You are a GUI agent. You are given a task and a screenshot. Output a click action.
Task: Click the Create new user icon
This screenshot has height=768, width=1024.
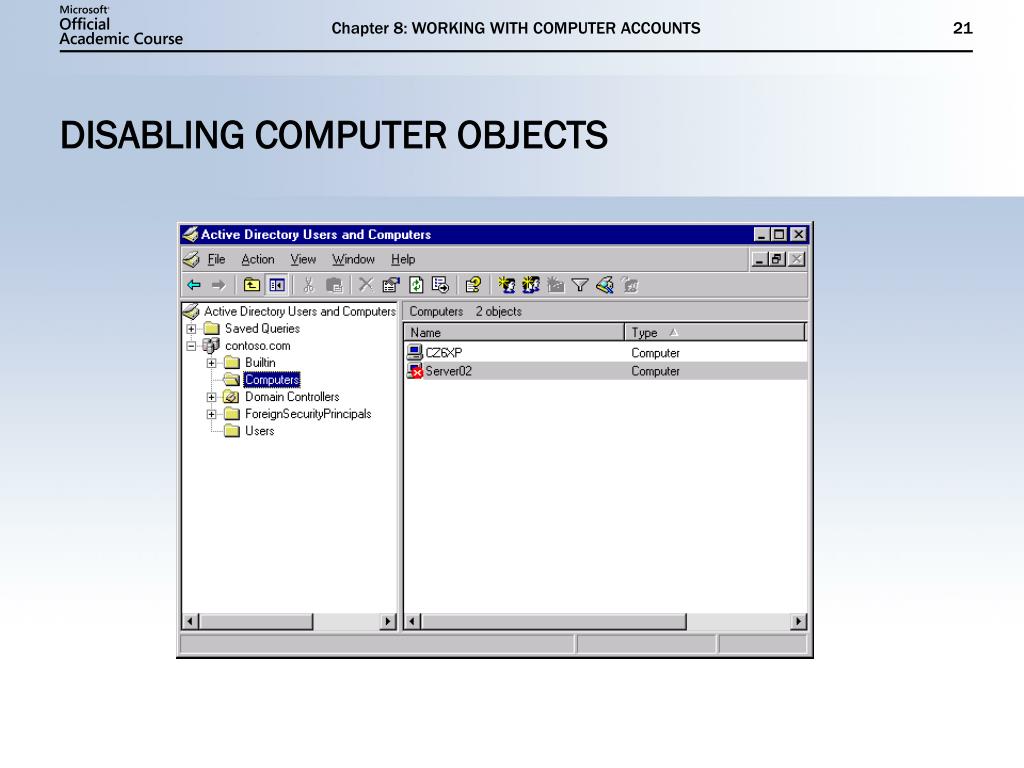[506, 285]
